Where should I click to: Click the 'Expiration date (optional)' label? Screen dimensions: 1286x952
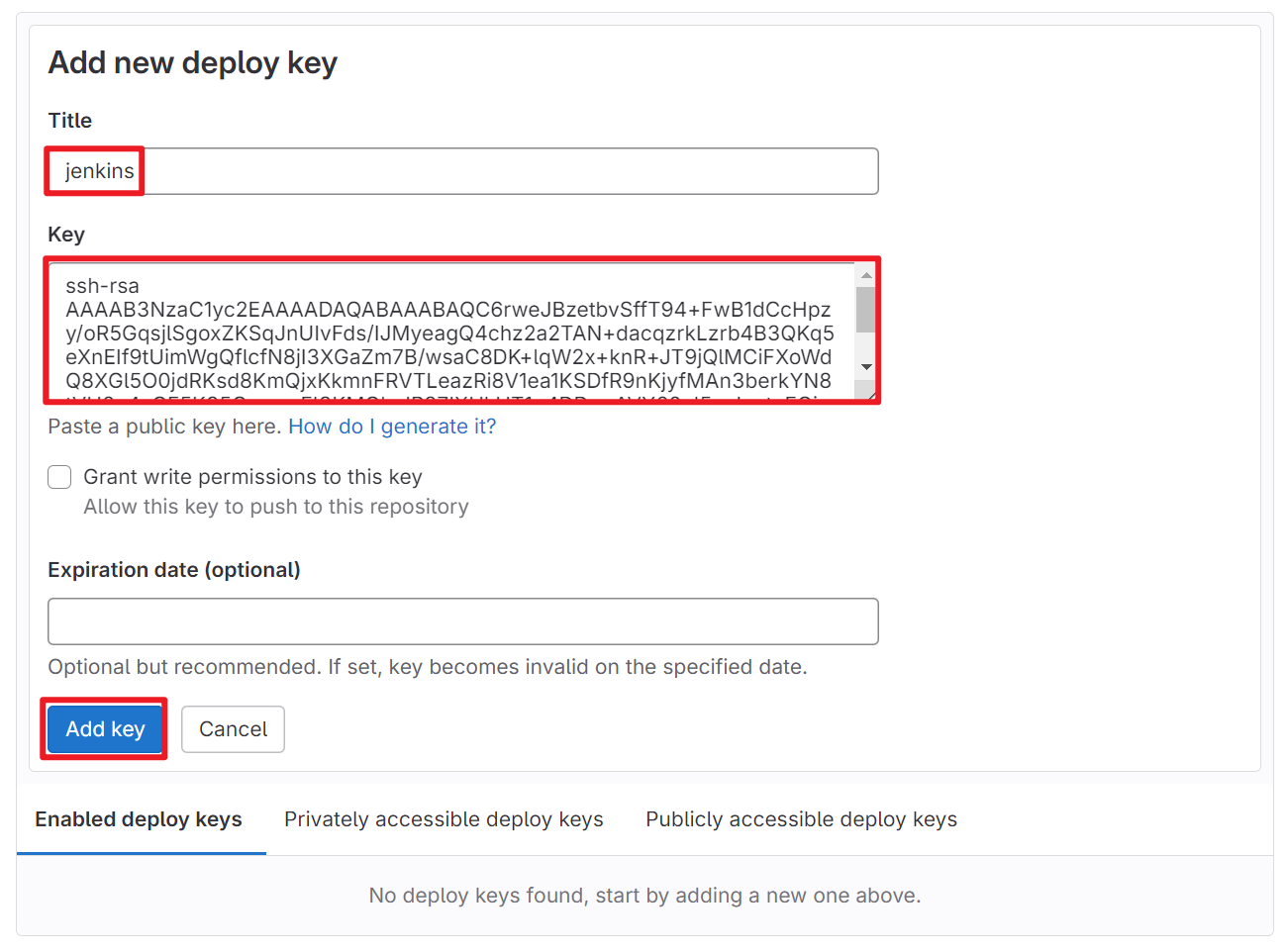[x=174, y=570]
